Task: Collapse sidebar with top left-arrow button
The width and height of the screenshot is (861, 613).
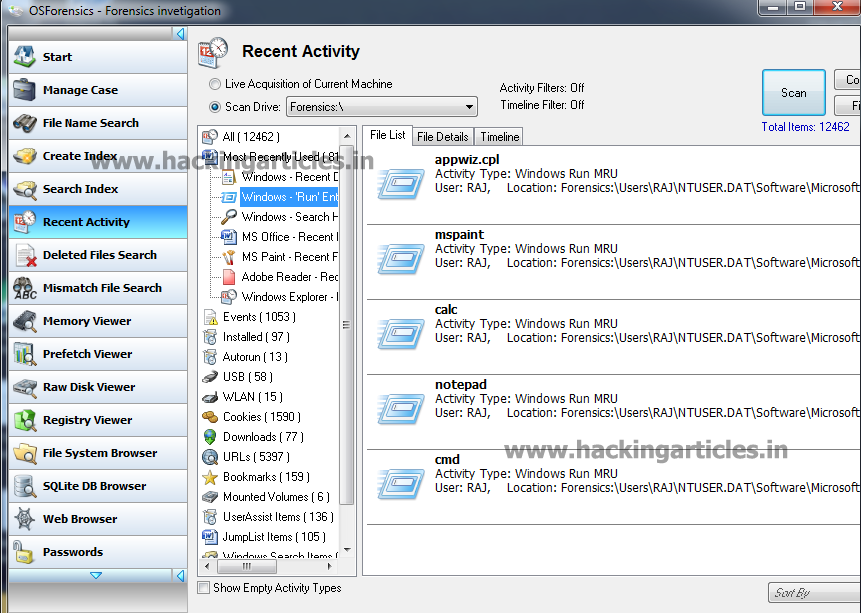Action: [180, 34]
